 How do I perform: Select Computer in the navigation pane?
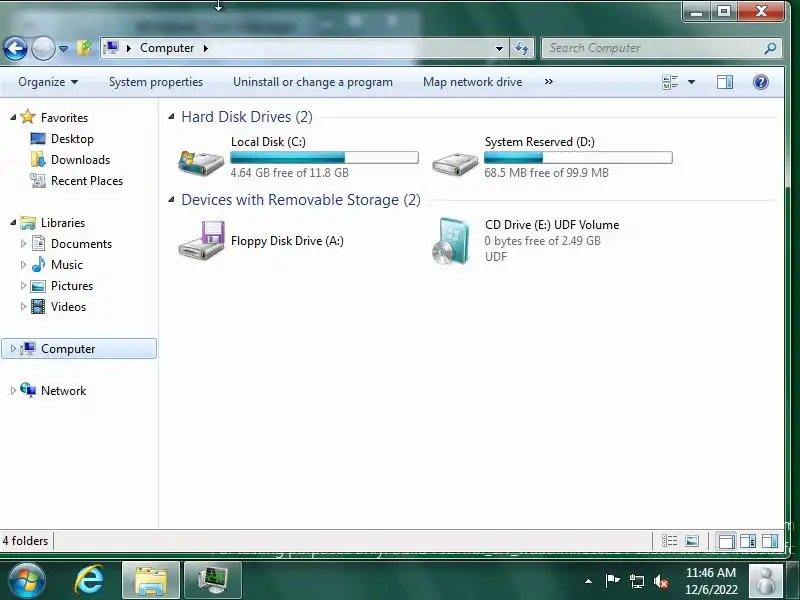click(x=68, y=349)
